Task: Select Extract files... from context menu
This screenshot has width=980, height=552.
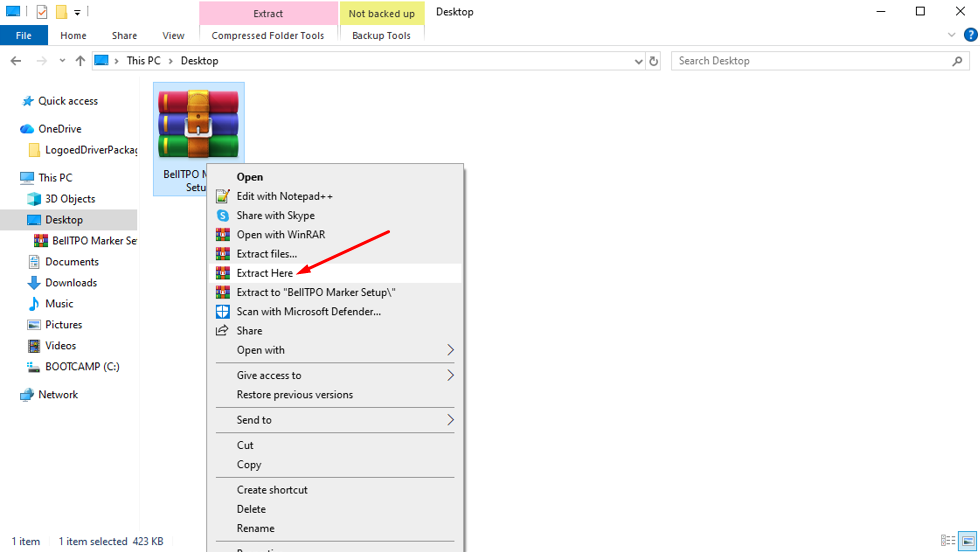Action: click(266, 254)
